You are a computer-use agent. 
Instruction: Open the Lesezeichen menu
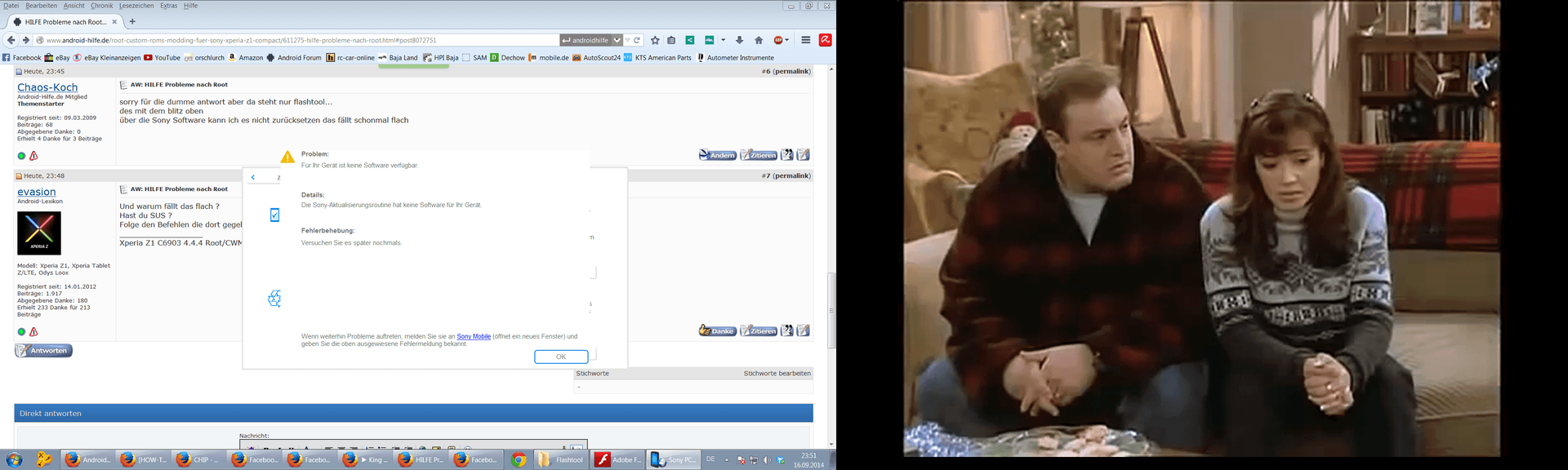(136, 6)
